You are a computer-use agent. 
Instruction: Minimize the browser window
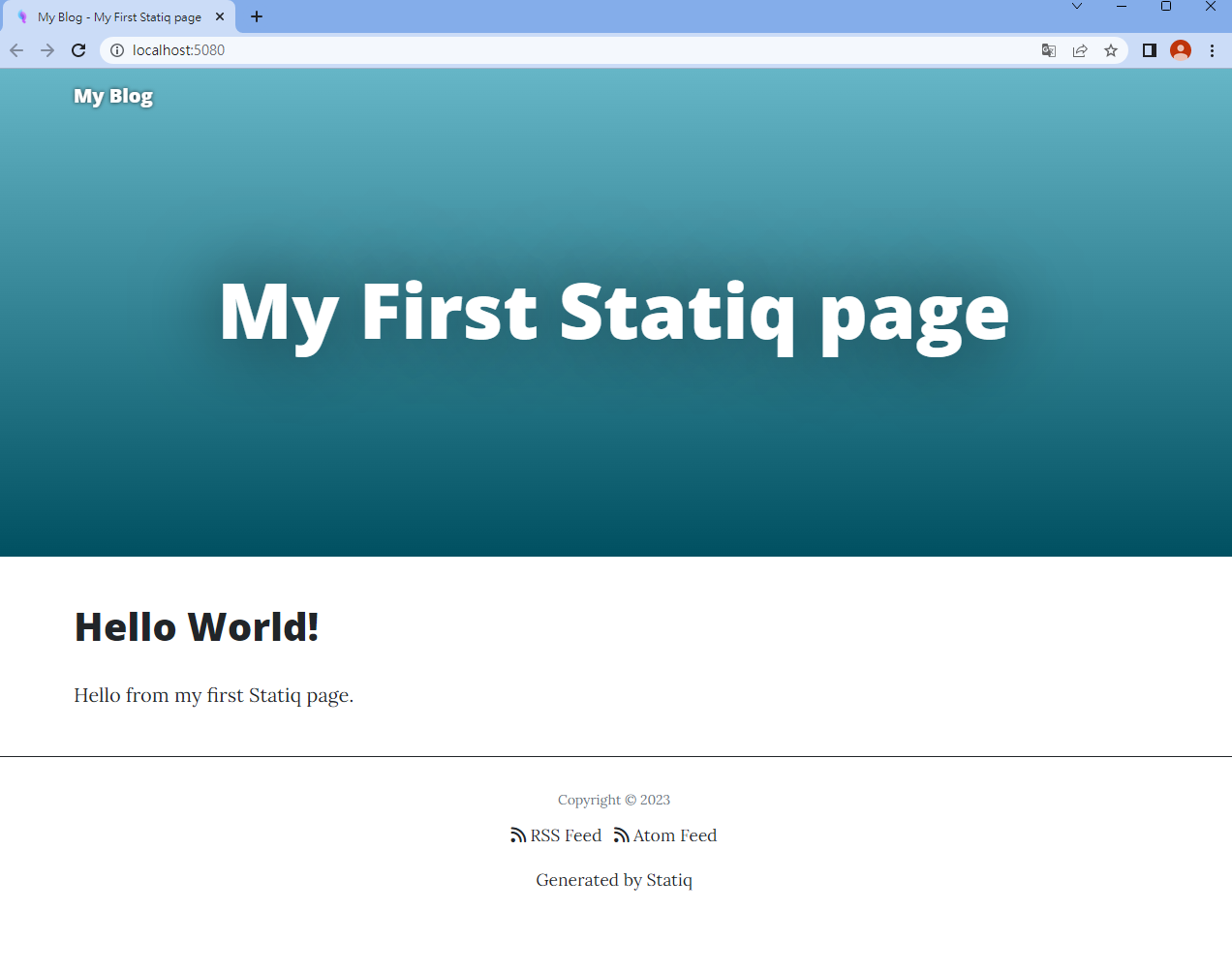(x=1122, y=7)
